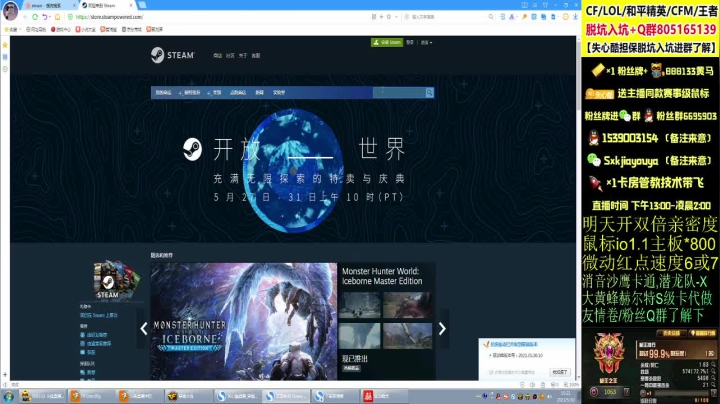View top-left Monster Hunter screenshot thumbnail
720x404 pixels.
360,305
